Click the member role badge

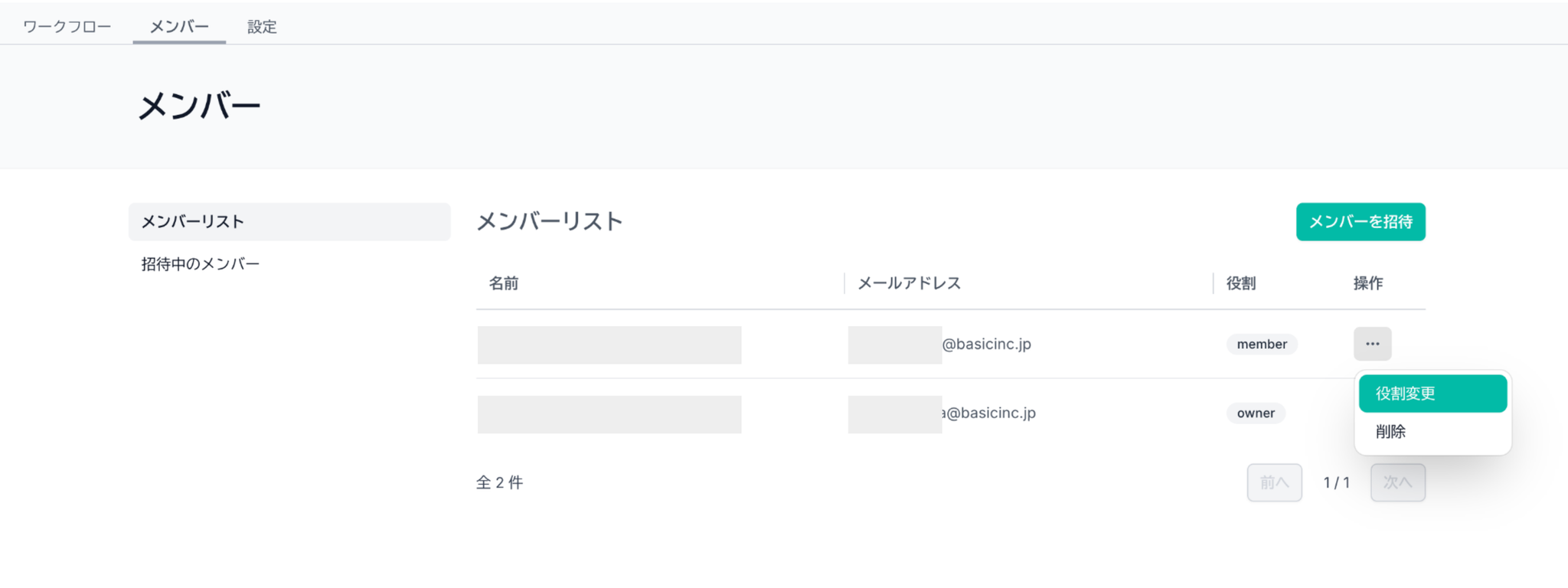point(1261,345)
